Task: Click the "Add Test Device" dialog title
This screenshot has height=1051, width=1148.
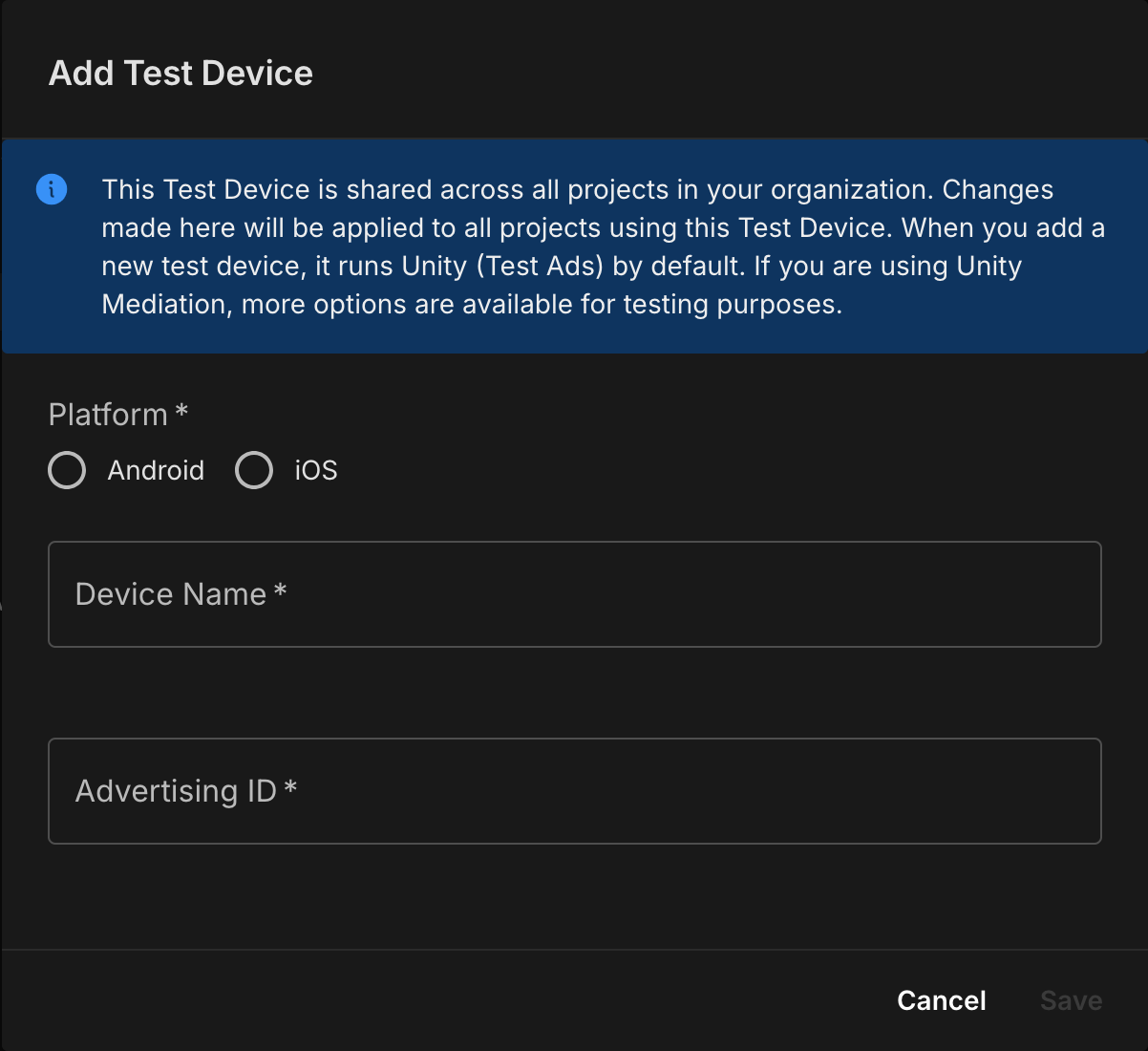Action: pos(181,74)
